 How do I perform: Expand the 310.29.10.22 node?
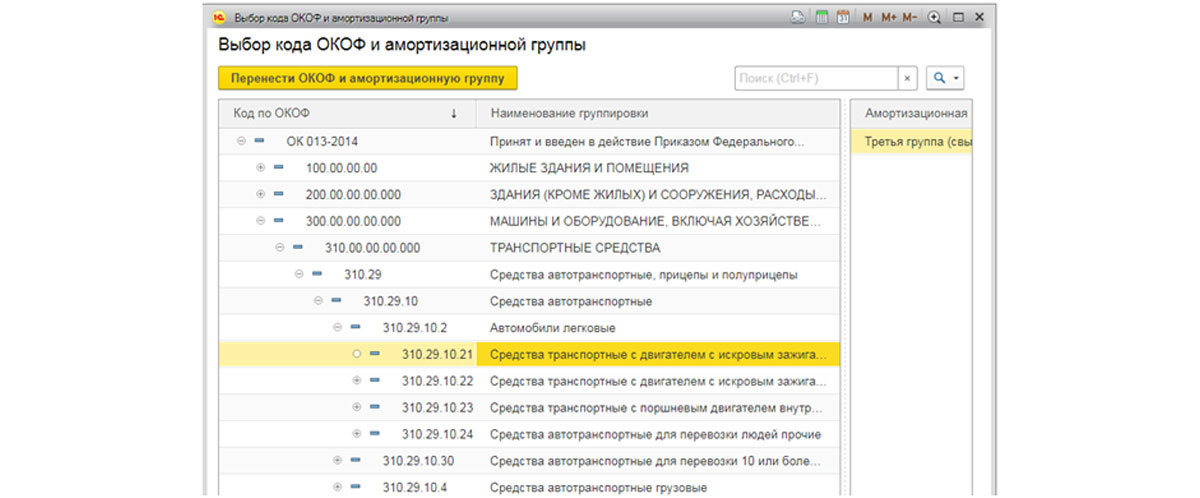coord(357,380)
